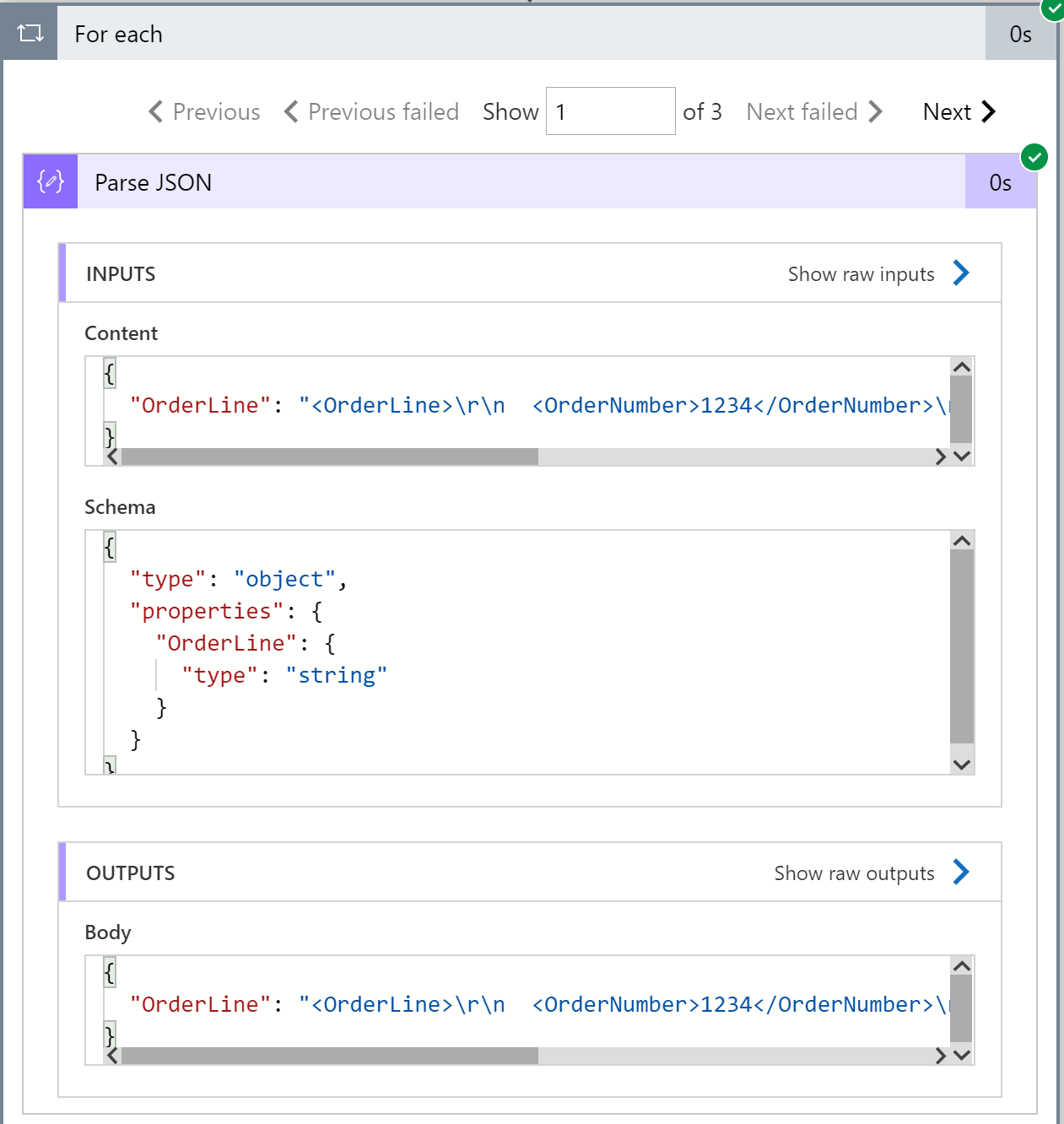Screen dimensions: 1064x1124
Task: Click the horizontal scrollbar under Content
Action: pos(329,456)
